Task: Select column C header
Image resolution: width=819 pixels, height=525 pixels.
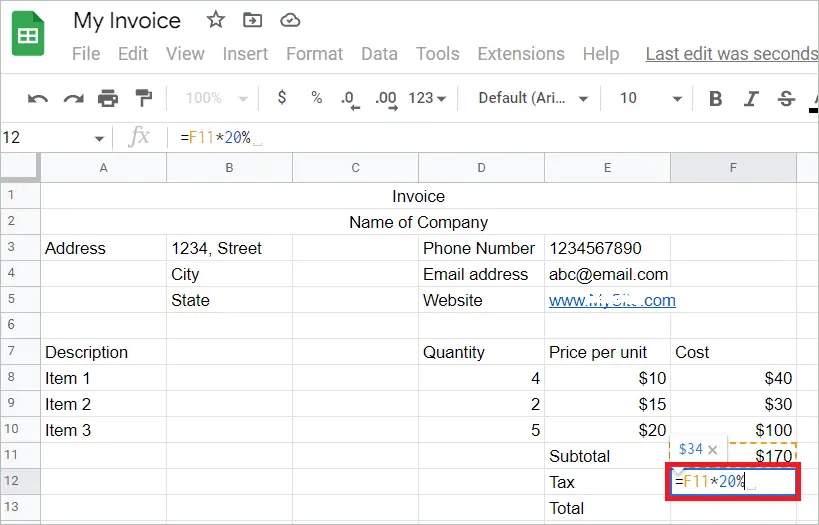Action: (x=355, y=168)
